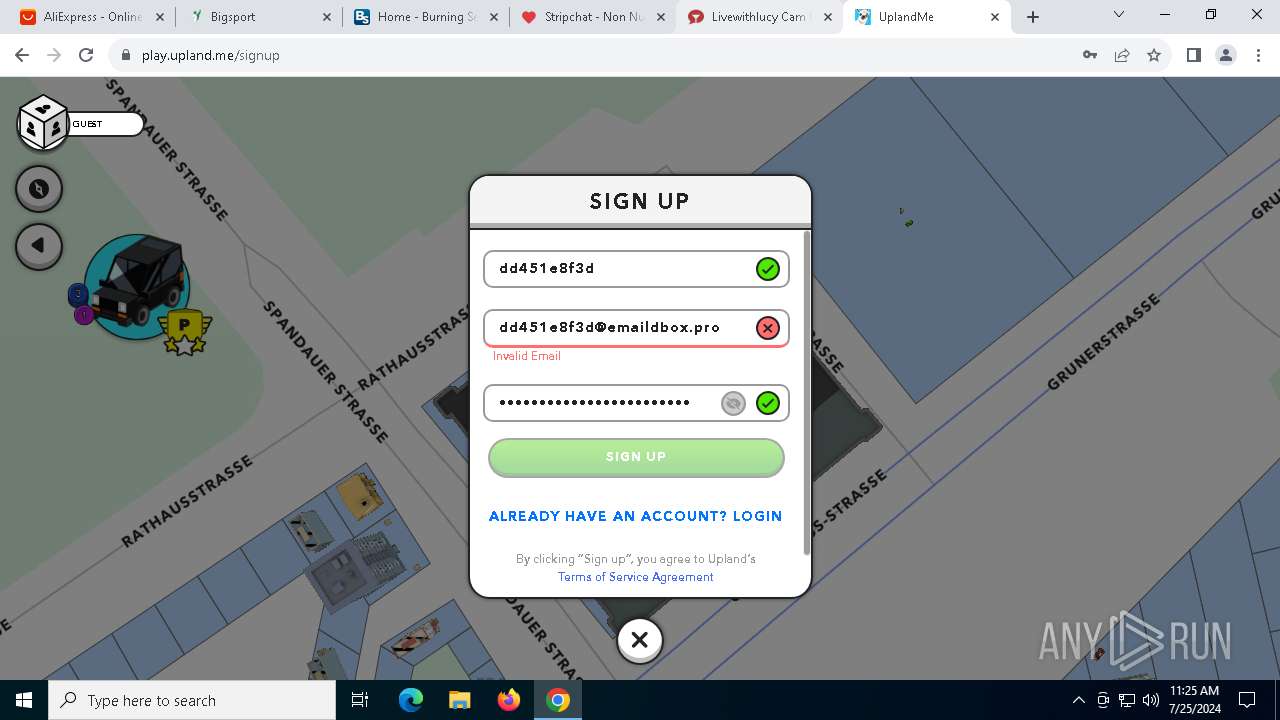Click the blue number 3 badge

[78, 294]
